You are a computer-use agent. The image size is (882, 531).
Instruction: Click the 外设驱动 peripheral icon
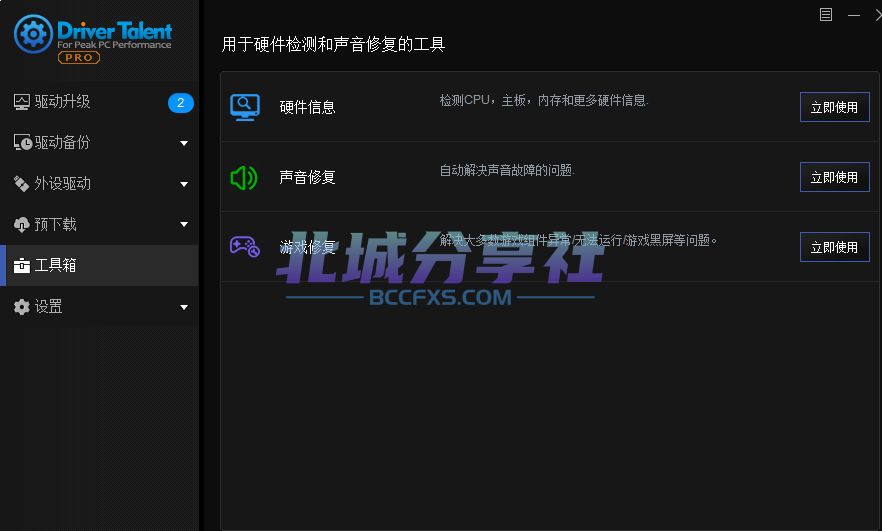pyautogui.click(x=22, y=184)
